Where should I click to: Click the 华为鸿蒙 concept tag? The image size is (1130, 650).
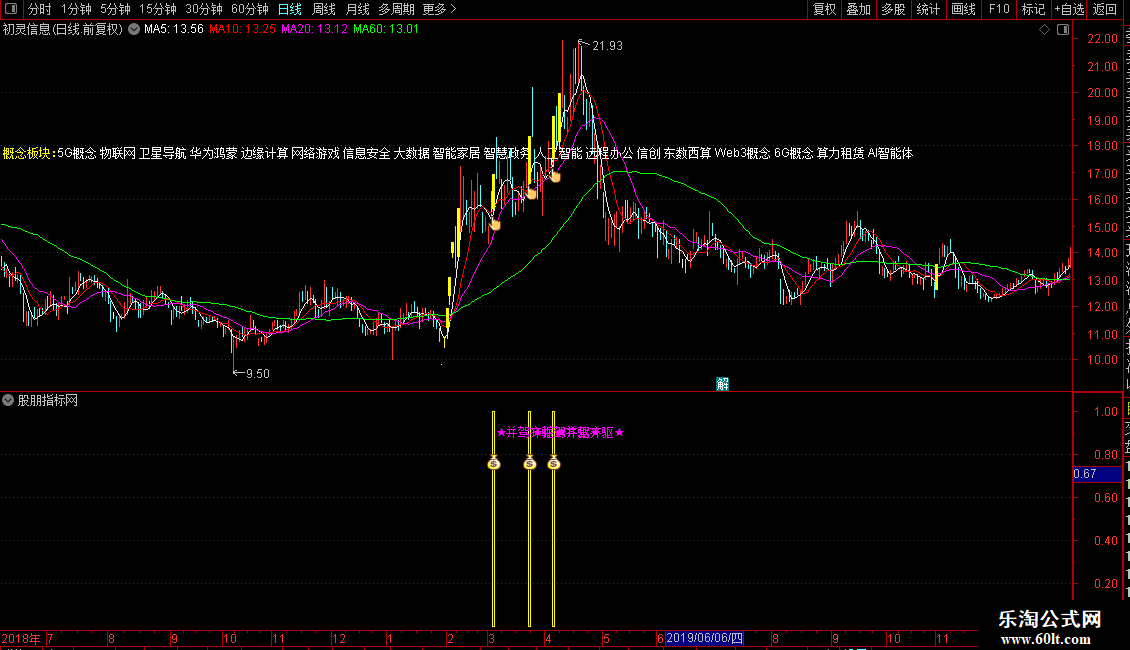tap(213, 153)
